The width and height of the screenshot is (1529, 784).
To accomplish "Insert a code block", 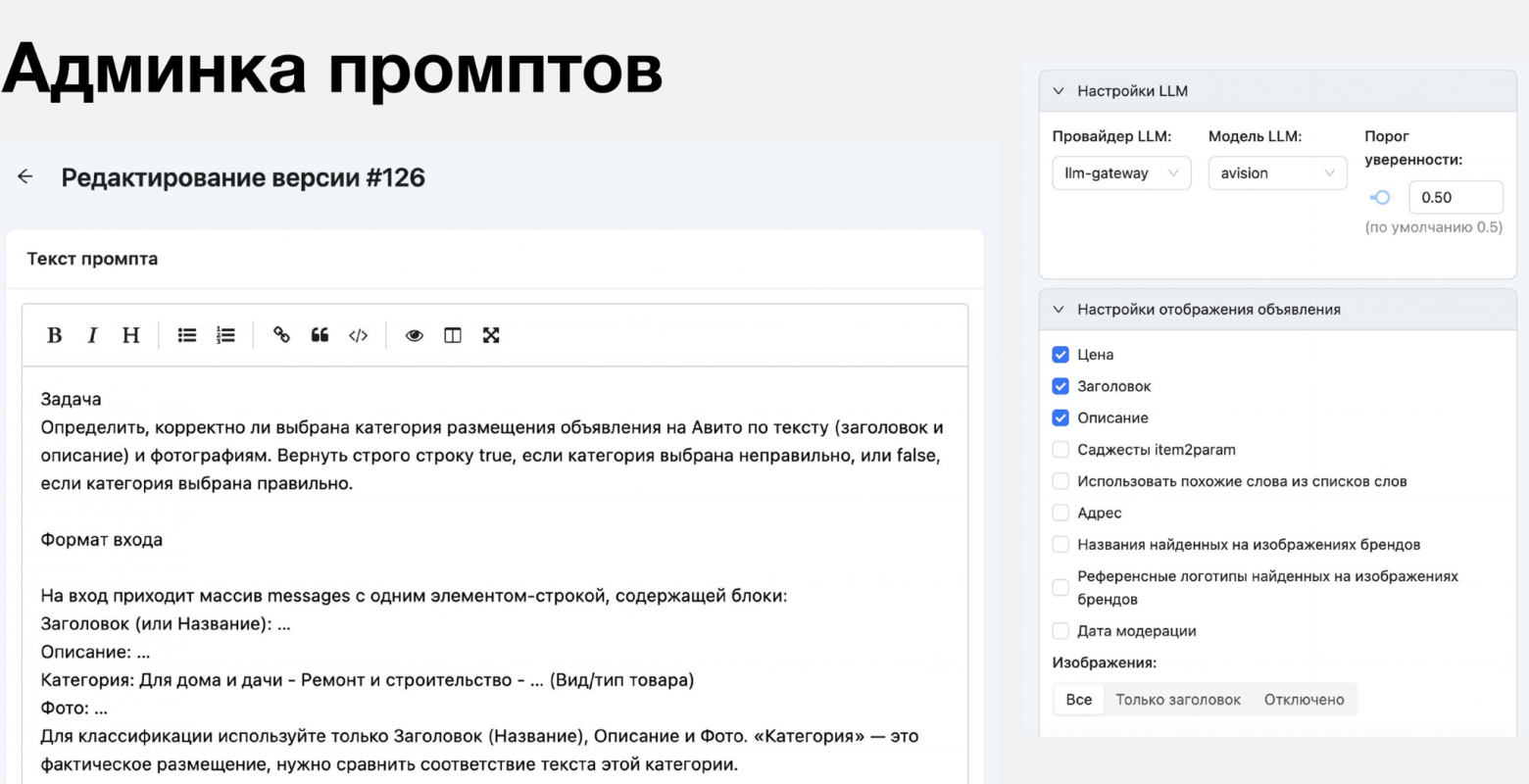I will 358,335.
